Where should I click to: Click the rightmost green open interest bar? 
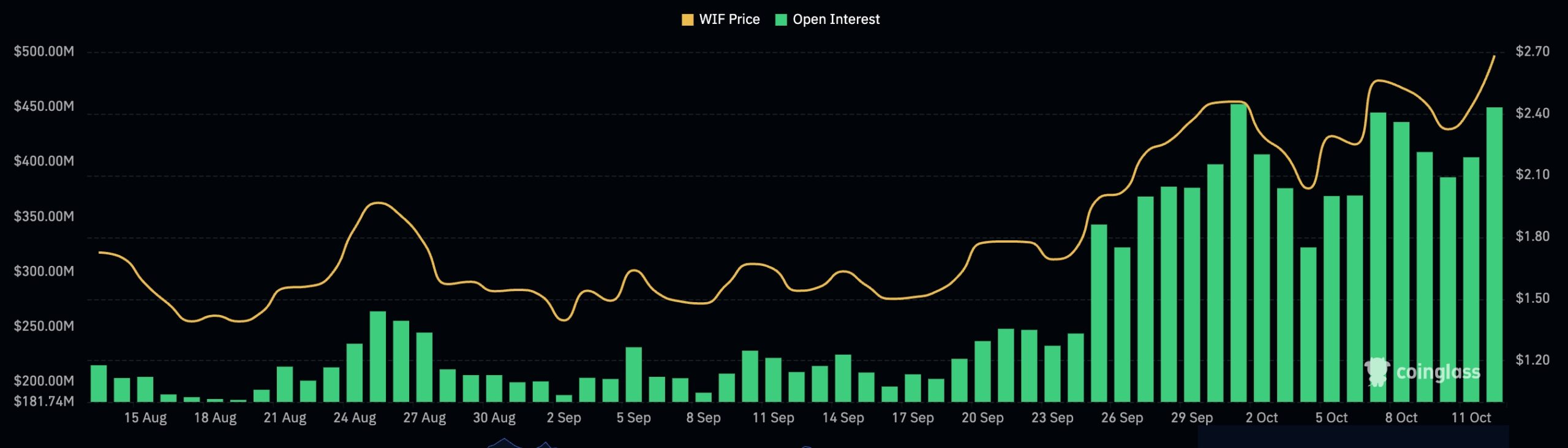[x=1494, y=255]
